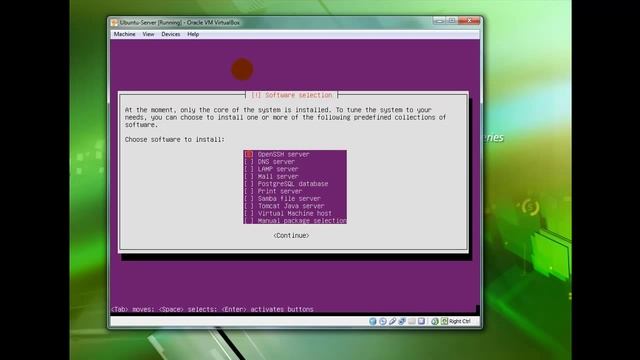Click the mouse integration status icon
Viewport: 640px width, 360px height.
tap(435, 322)
